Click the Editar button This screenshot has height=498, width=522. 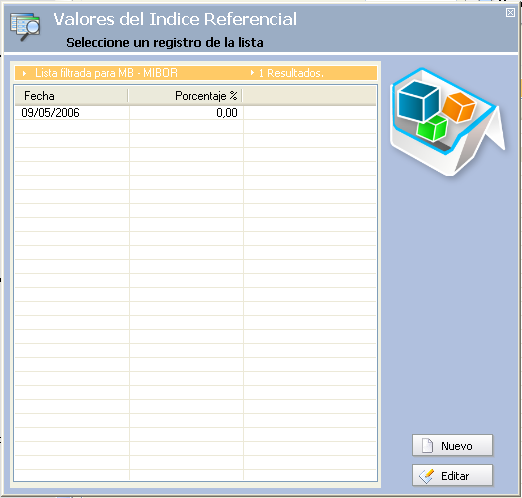click(452, 475)
